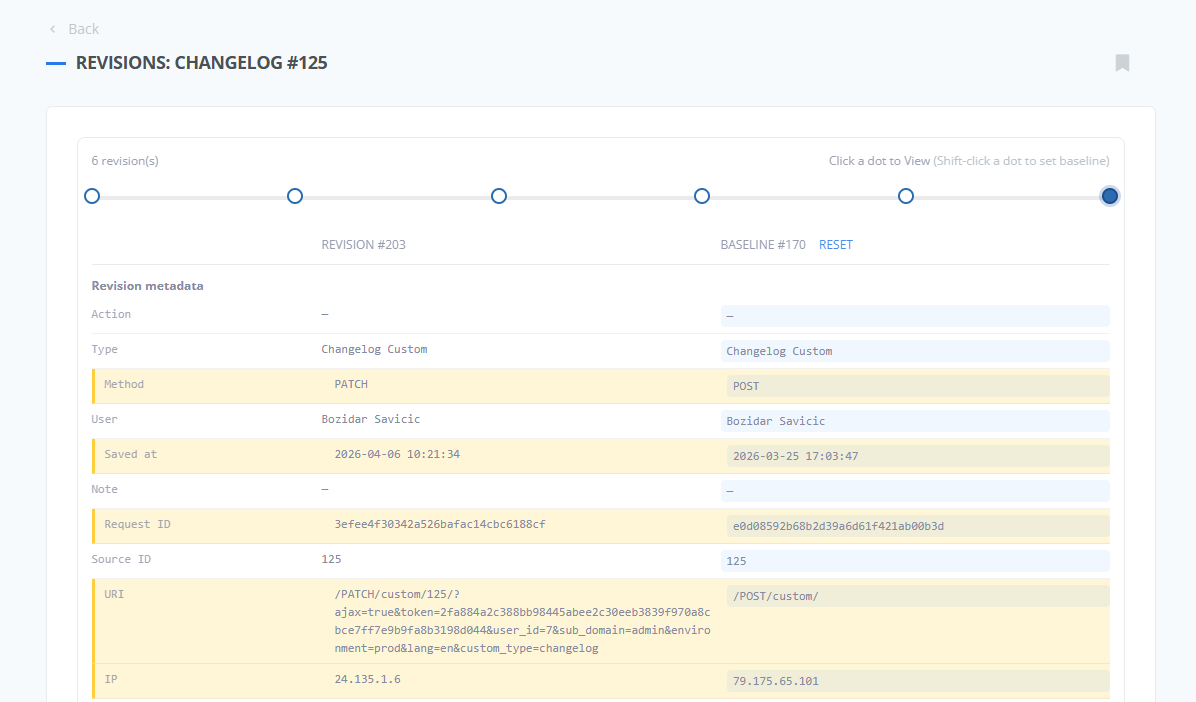Select the first revision dot on timeline
Screen dimensions: 1196x702
click(x=92, y=196)
